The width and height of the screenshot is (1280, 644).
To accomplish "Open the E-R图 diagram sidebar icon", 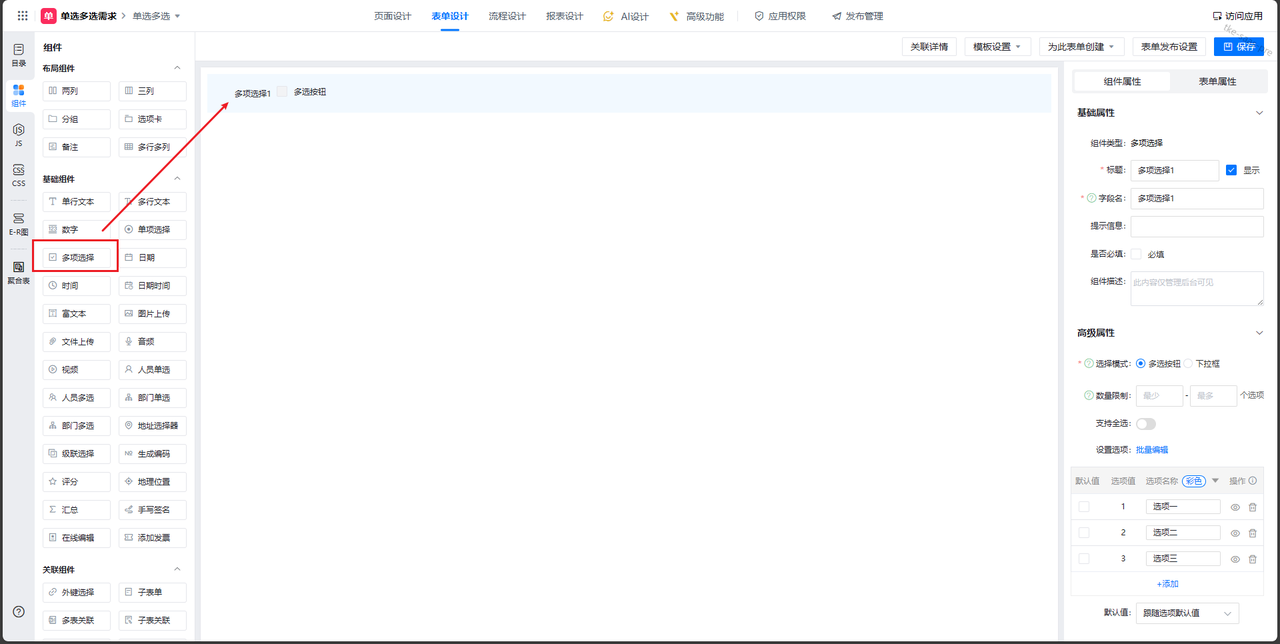I will tap(18, 223).
